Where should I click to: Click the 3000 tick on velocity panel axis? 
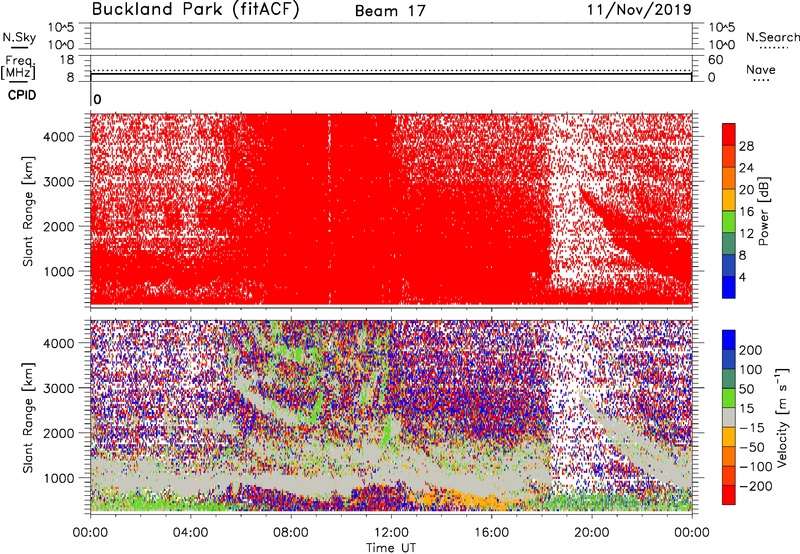[x=59, y=388]
